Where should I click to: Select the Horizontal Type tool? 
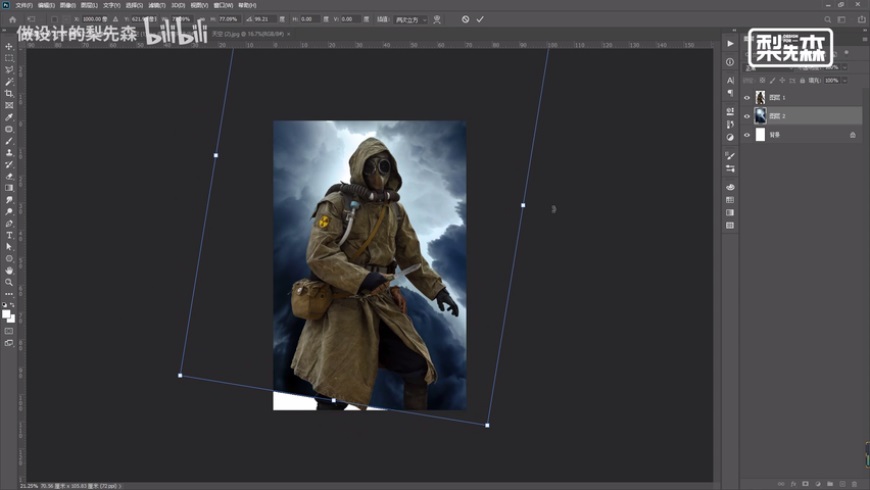(x=9, y=235)
